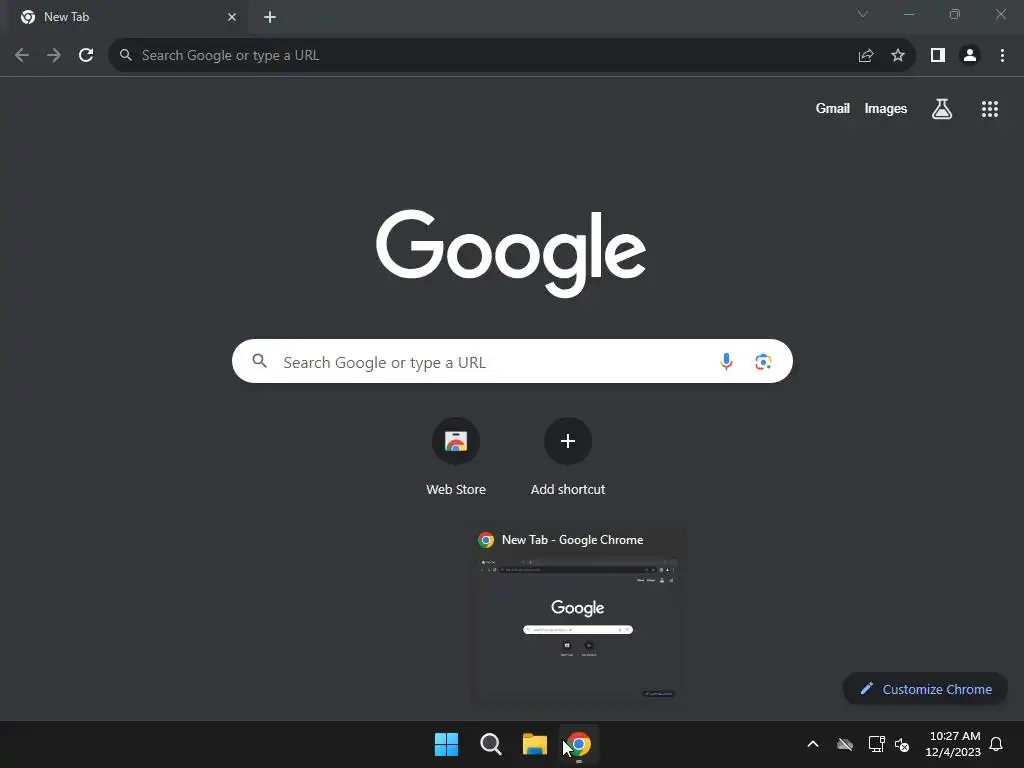
Task: Minimize the Chrome window
Action: point(908,14)
